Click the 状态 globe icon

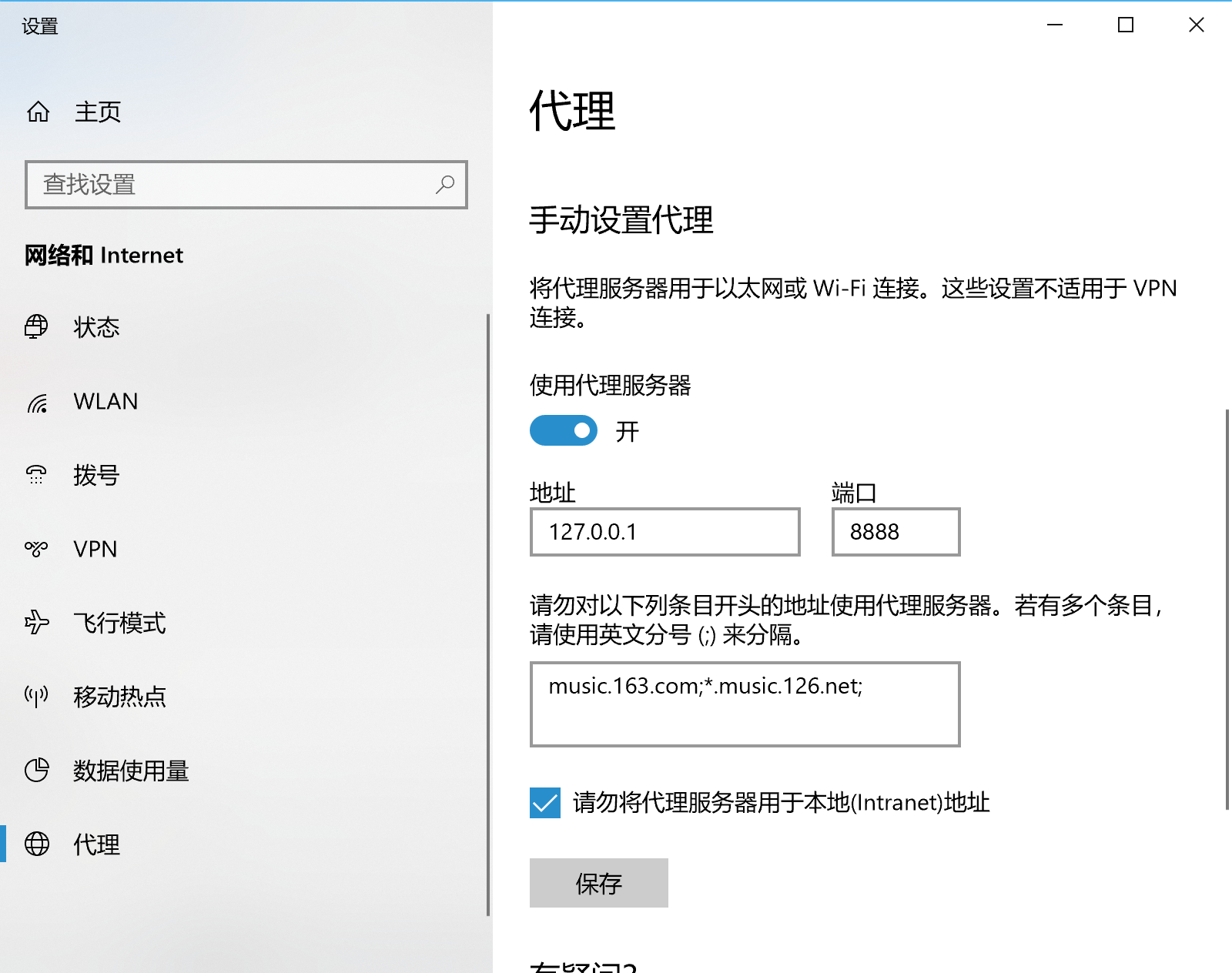click(36, 327)
